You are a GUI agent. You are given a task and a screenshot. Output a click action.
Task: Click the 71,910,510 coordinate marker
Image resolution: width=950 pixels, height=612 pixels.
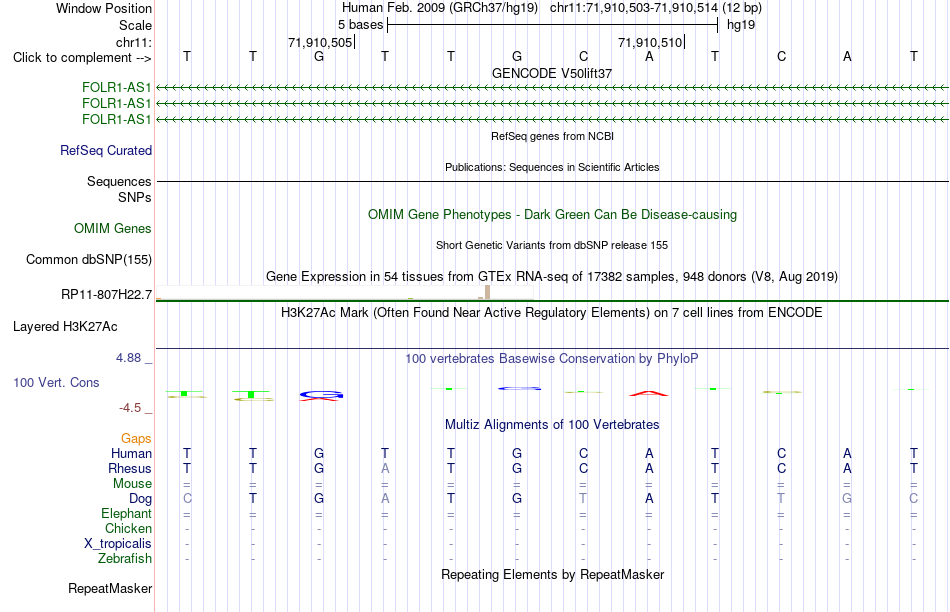(650, 42)
